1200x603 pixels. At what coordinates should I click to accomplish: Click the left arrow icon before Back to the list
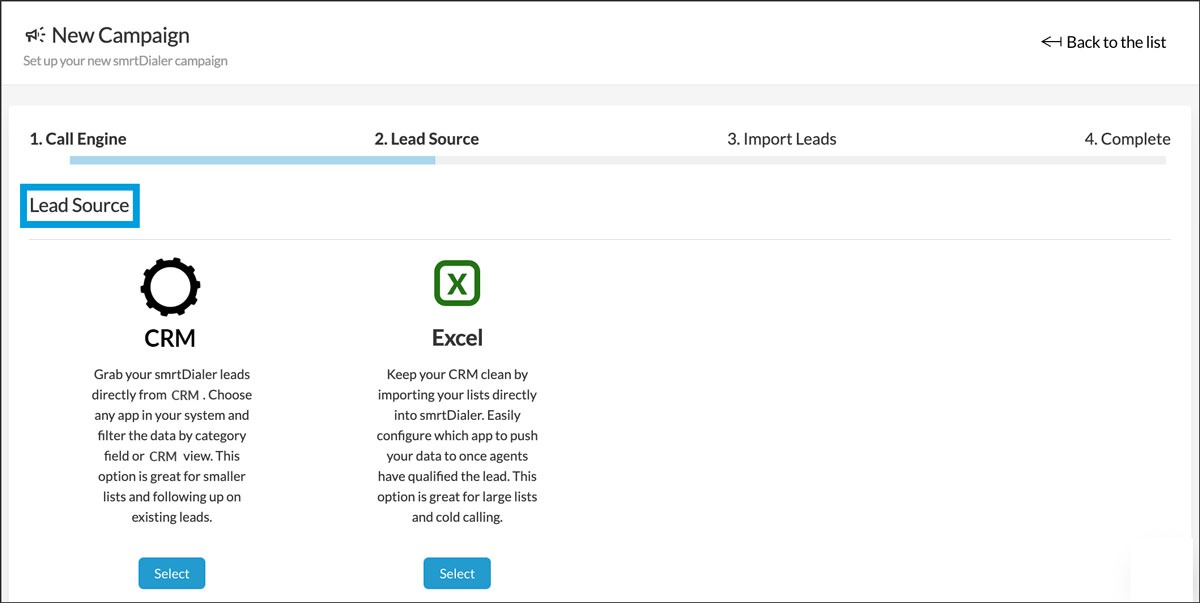pos(1051,42)
